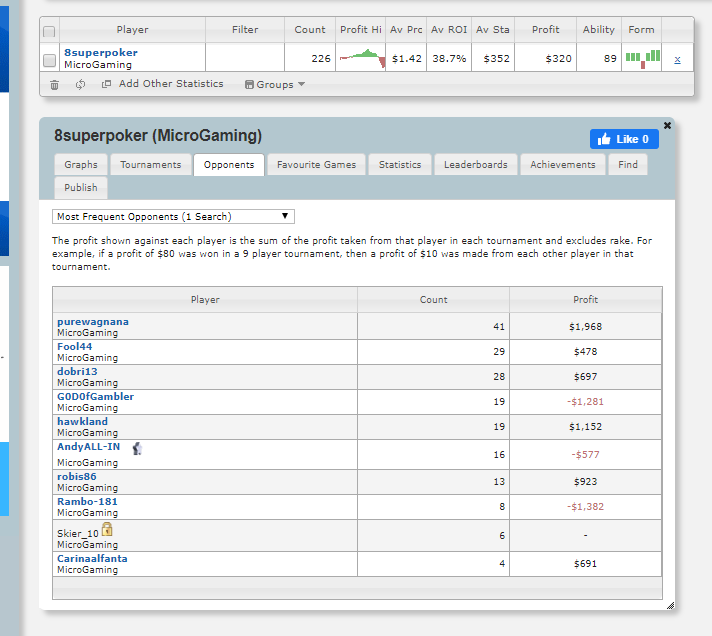Click the -$1,281 profit value

(x=585, y=401)
